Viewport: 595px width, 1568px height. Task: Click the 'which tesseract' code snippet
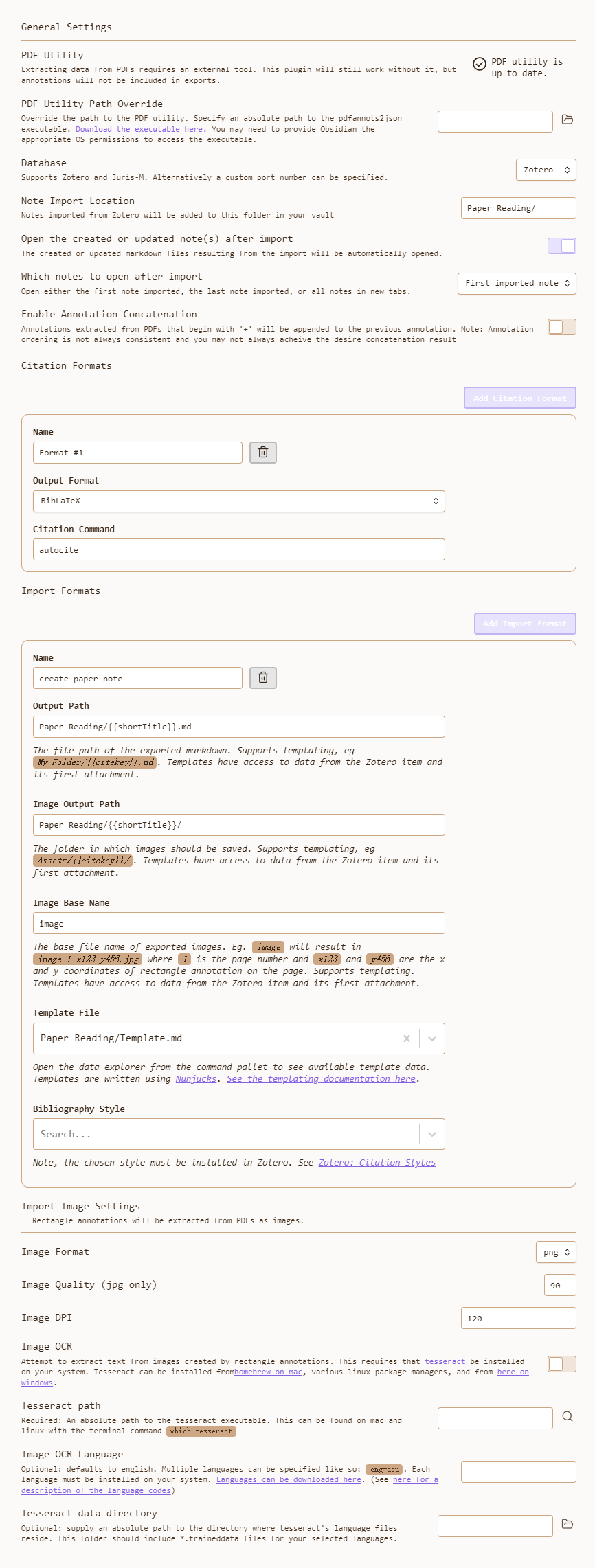[x=201, y=1431]
